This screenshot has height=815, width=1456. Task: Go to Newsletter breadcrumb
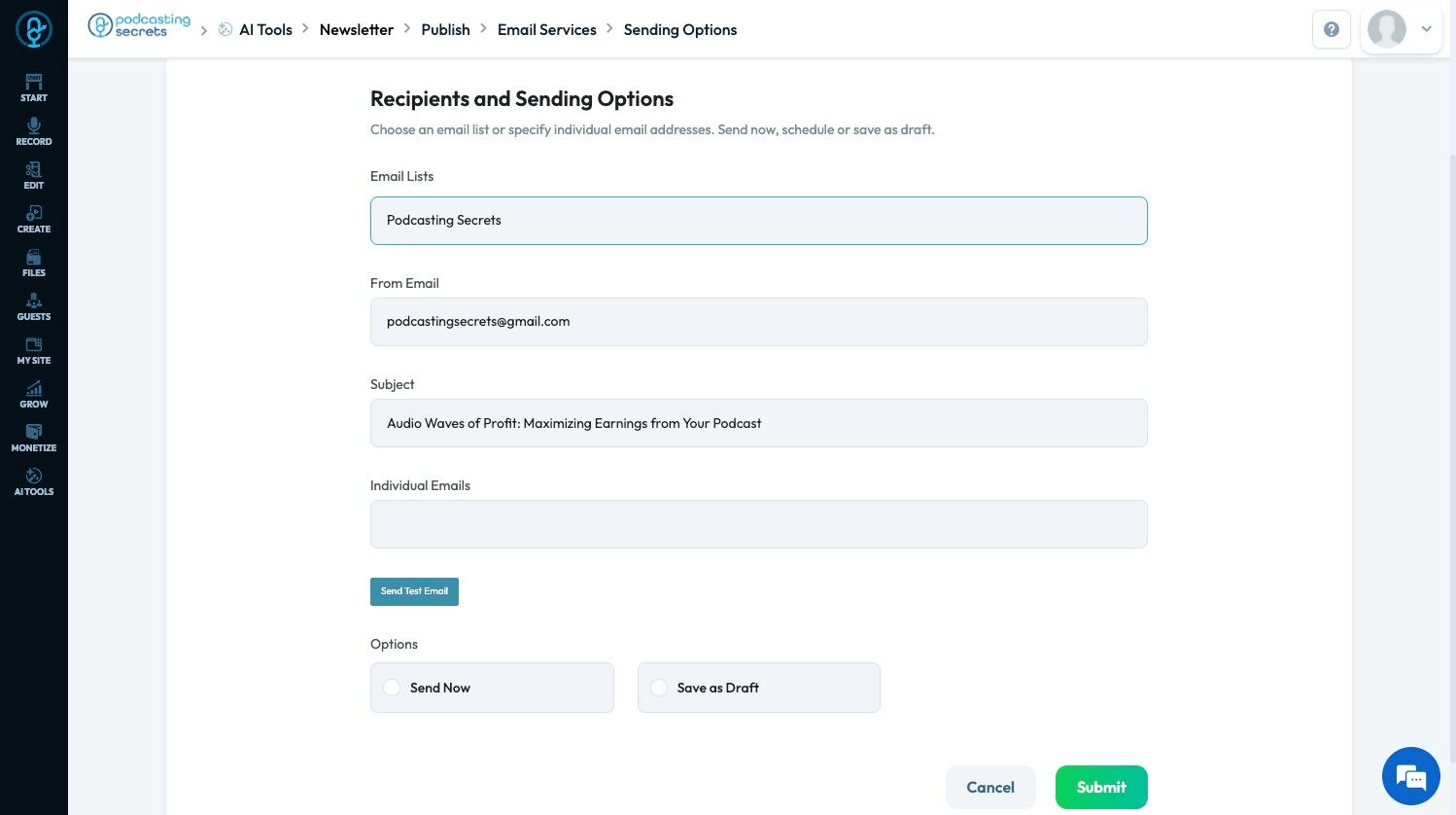(356, 30)
